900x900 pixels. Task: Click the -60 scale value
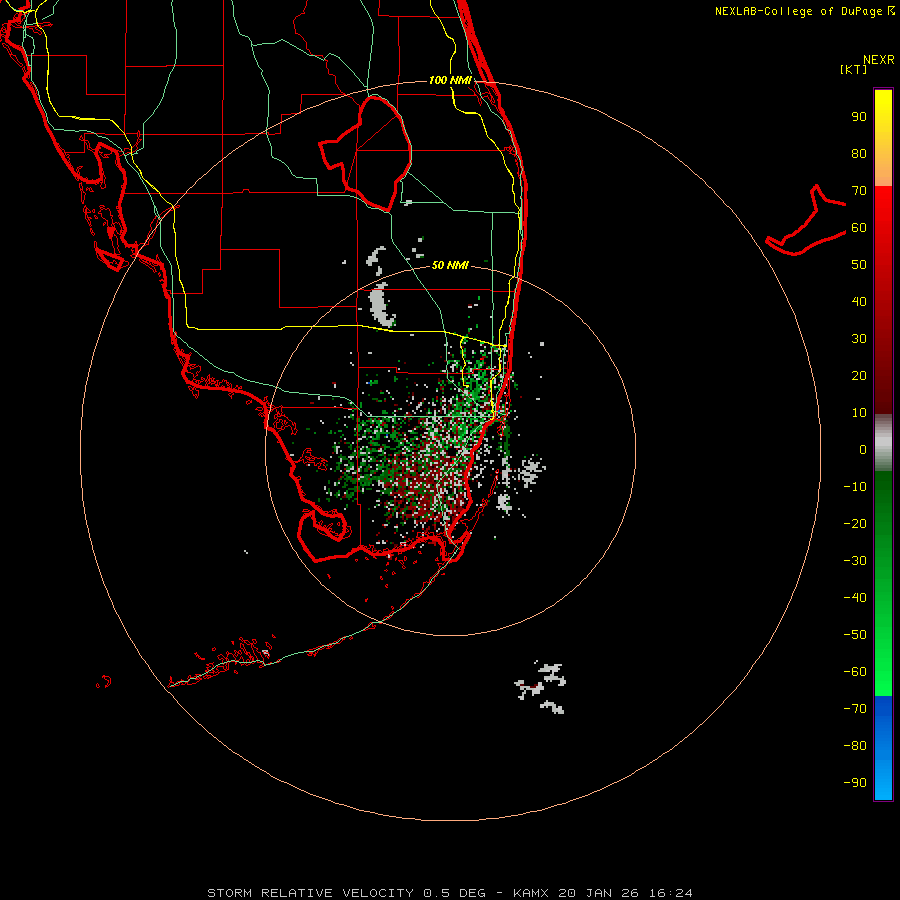[x=855, y=672]
